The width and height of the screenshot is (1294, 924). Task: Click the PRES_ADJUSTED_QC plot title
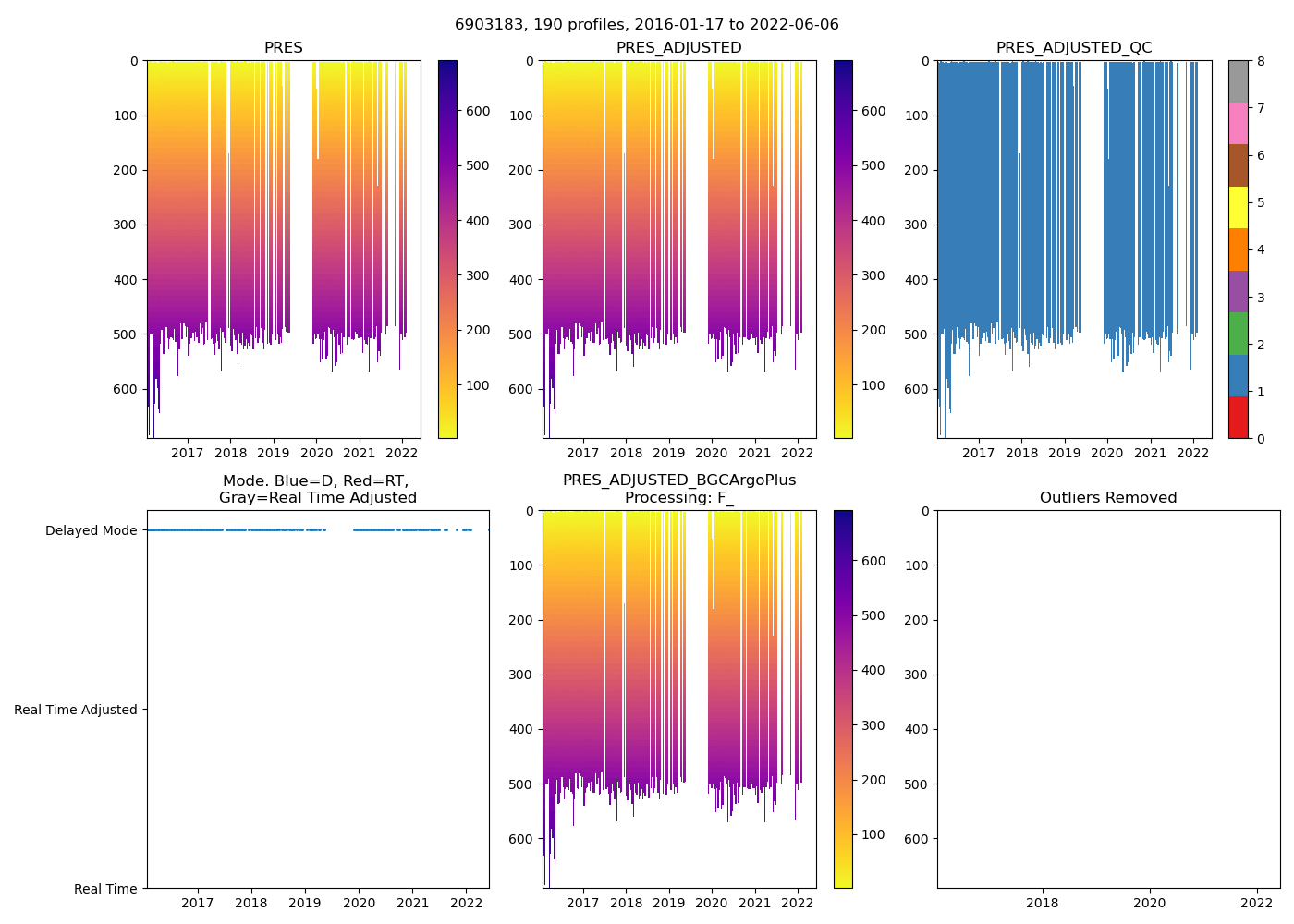point(1073,48)
